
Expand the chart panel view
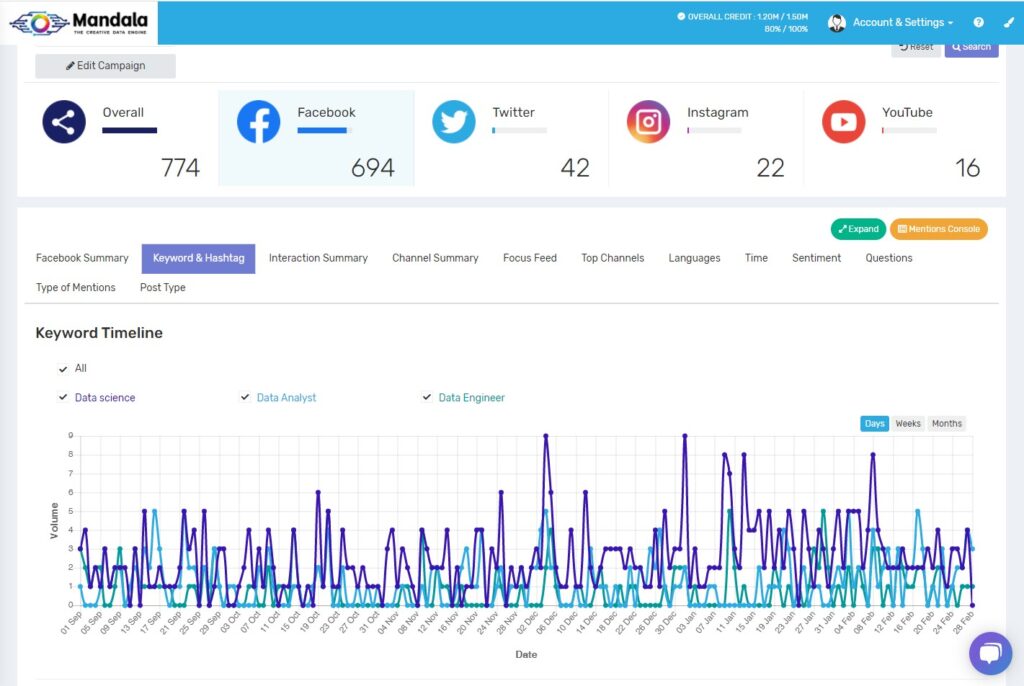(858, 229)
